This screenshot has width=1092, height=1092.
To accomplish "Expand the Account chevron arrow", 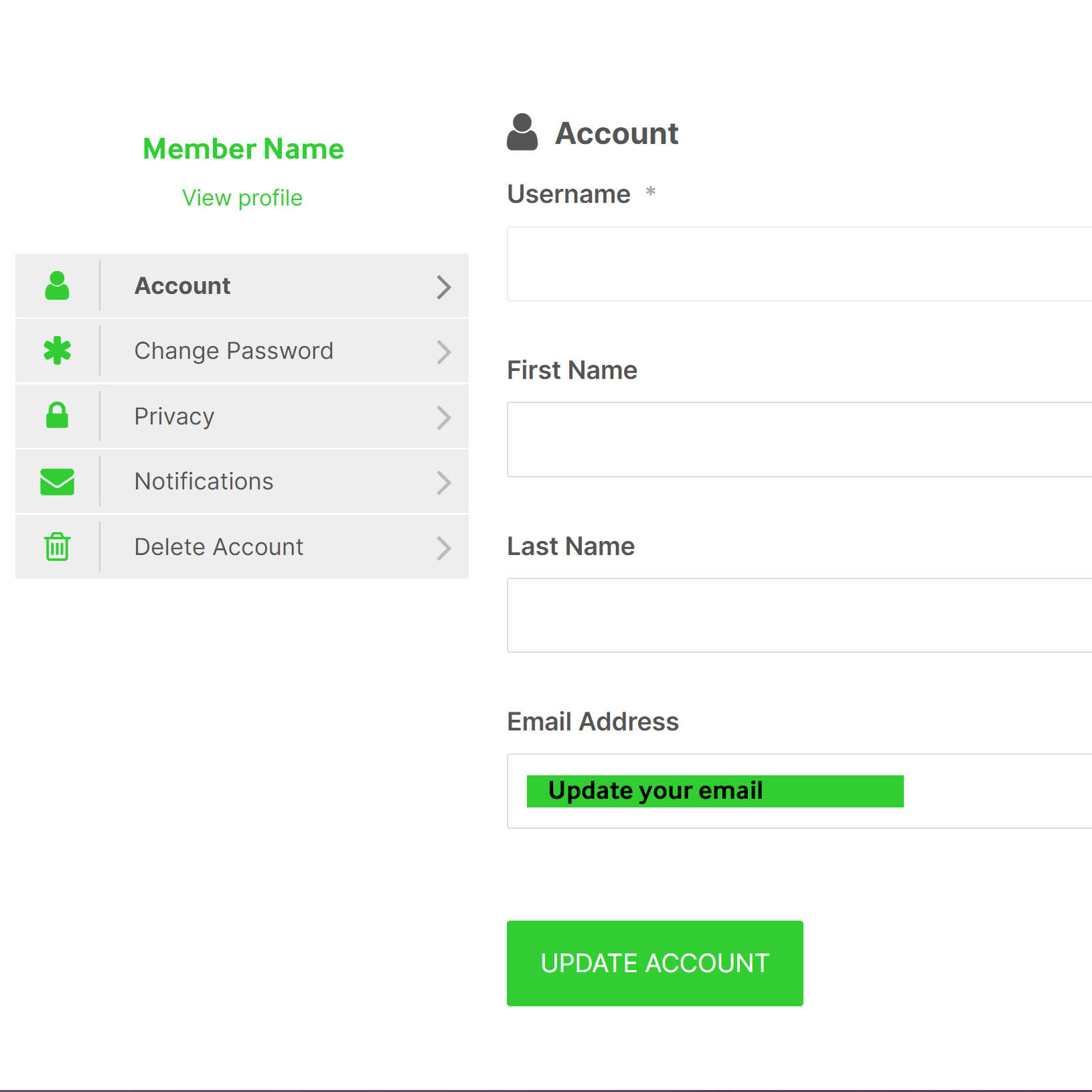I will coord(443,287).
